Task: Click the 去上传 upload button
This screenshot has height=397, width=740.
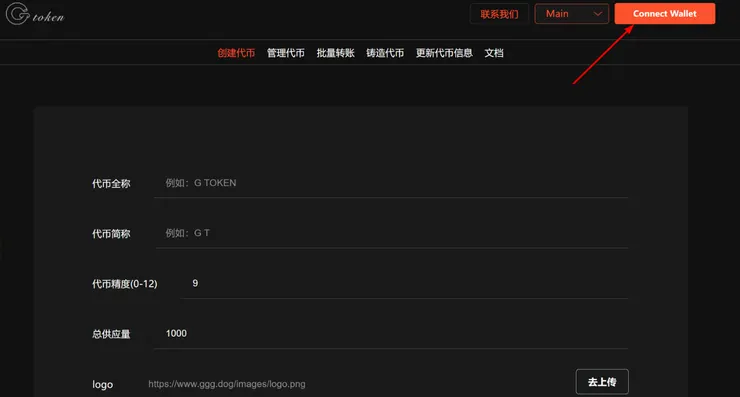Action: click(x=602, y=382)
